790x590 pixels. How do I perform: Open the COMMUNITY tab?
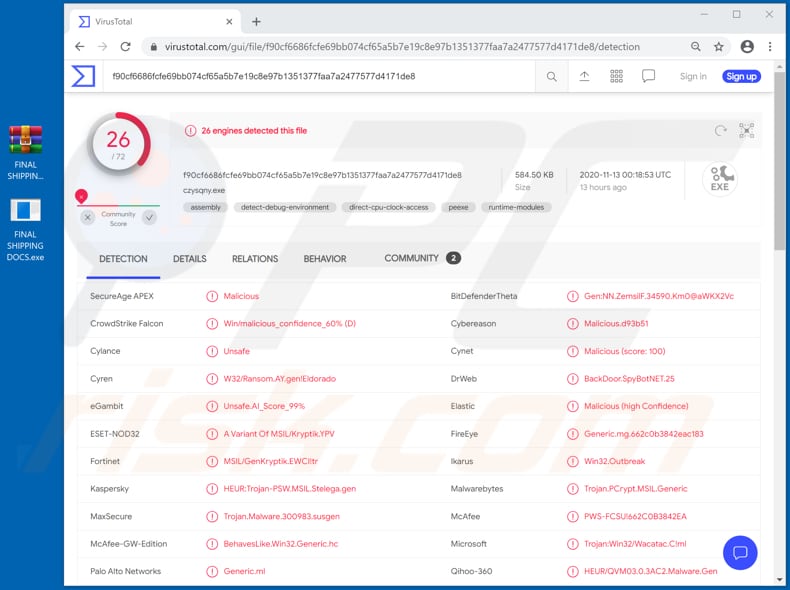click(422, 258)
